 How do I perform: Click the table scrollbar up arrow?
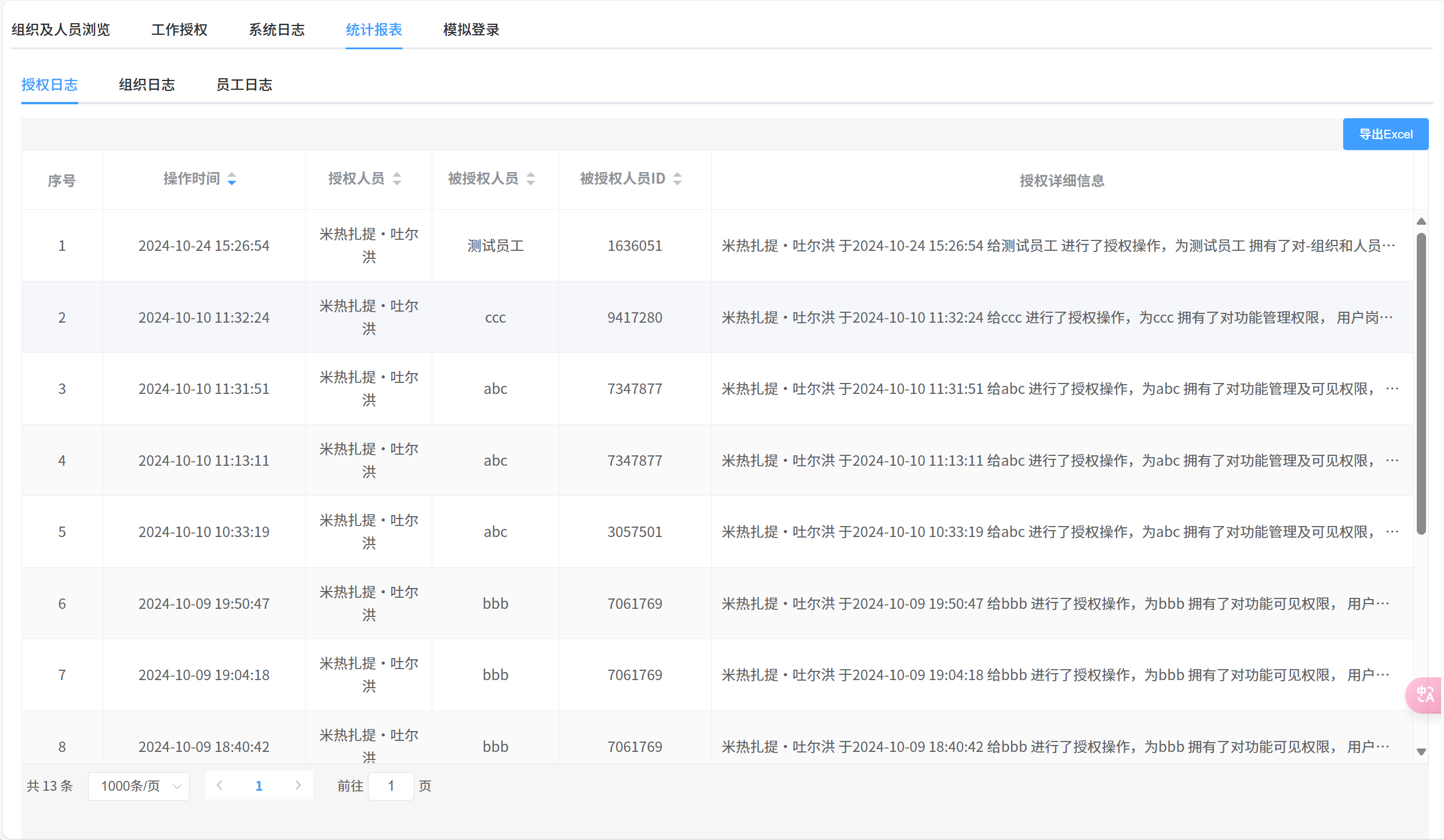click(x=1421, y=221)
